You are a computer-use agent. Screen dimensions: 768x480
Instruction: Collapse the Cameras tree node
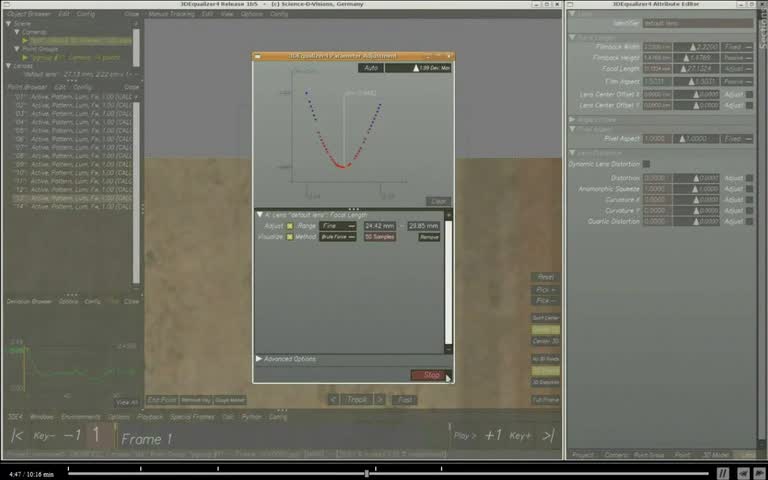[17, 32]
